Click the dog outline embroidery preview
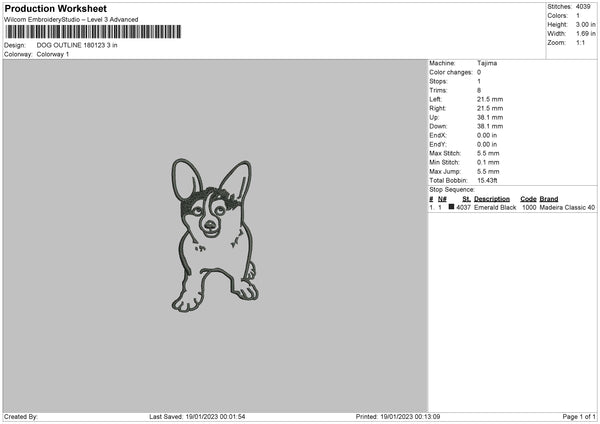Image resolution: width=600 pixels, height=424 pixels. [x=212, y=237]
